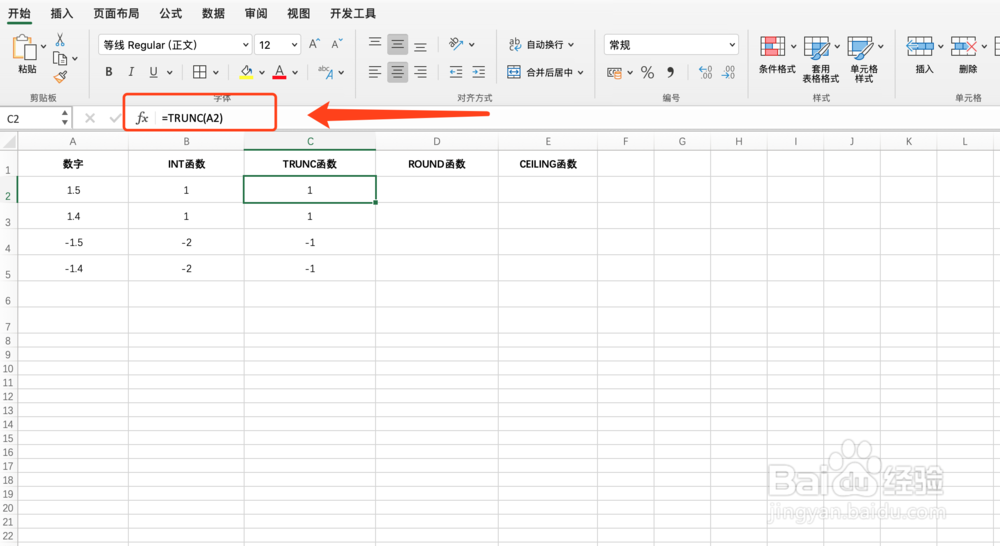Apply percent style

click(x=647, y=72)
